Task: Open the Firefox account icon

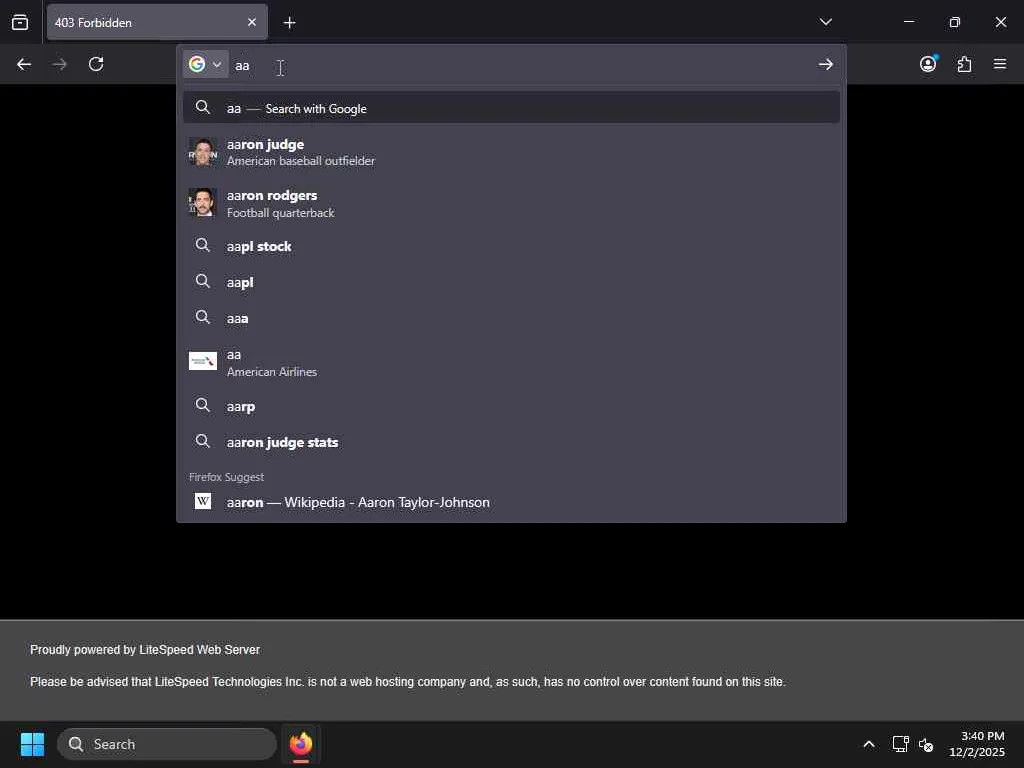Action: 928,64
